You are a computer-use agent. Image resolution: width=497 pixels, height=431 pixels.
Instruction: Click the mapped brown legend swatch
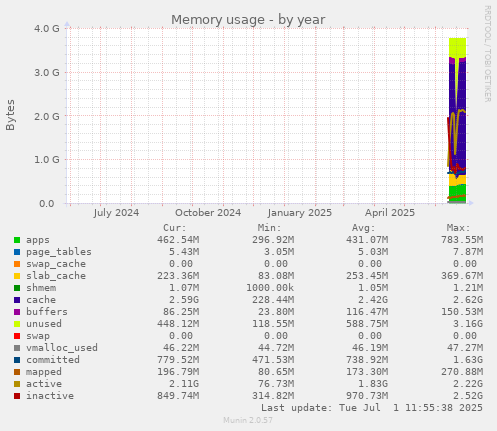point(17,372)
